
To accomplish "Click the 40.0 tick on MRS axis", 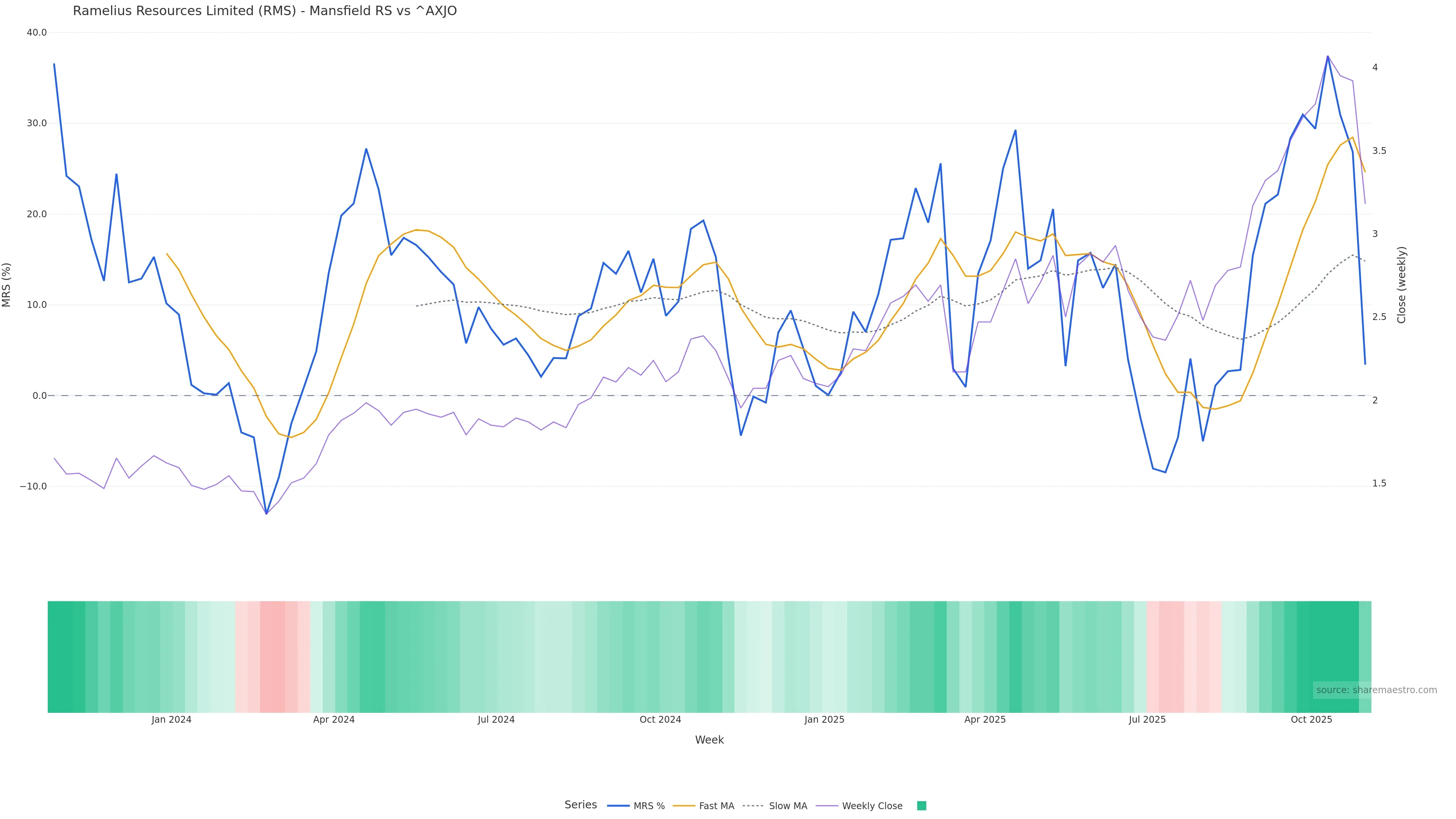I will point(37,33).
